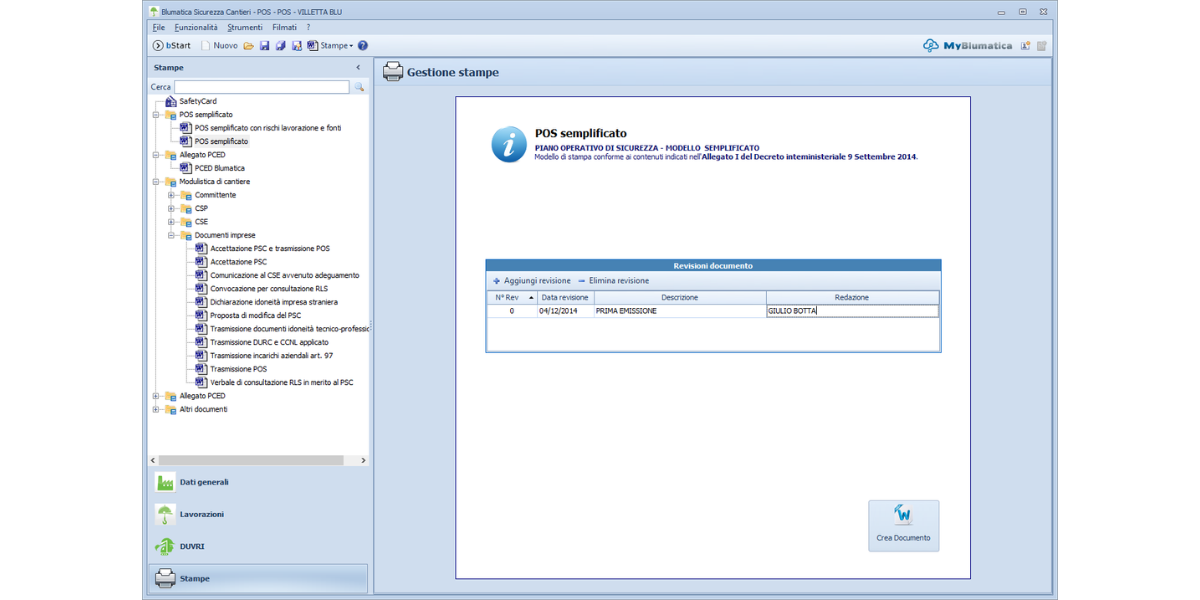Click in the Cerca search field

pyautogui.click(x=261, y=88)
